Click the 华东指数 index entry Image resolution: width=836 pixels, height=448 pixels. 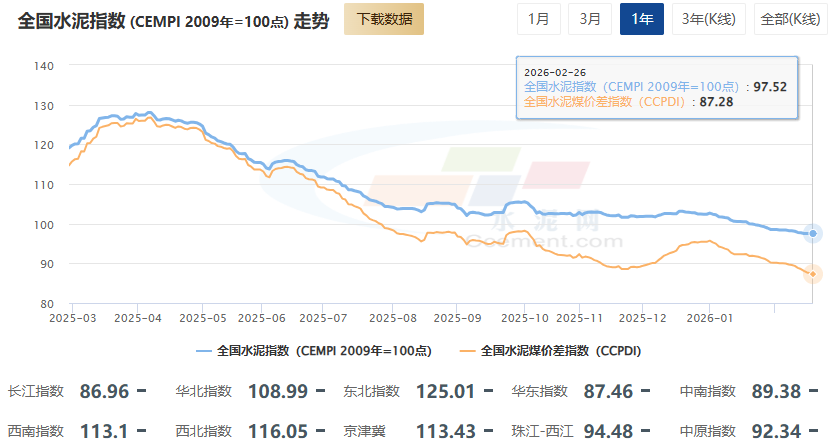(540, 391)
